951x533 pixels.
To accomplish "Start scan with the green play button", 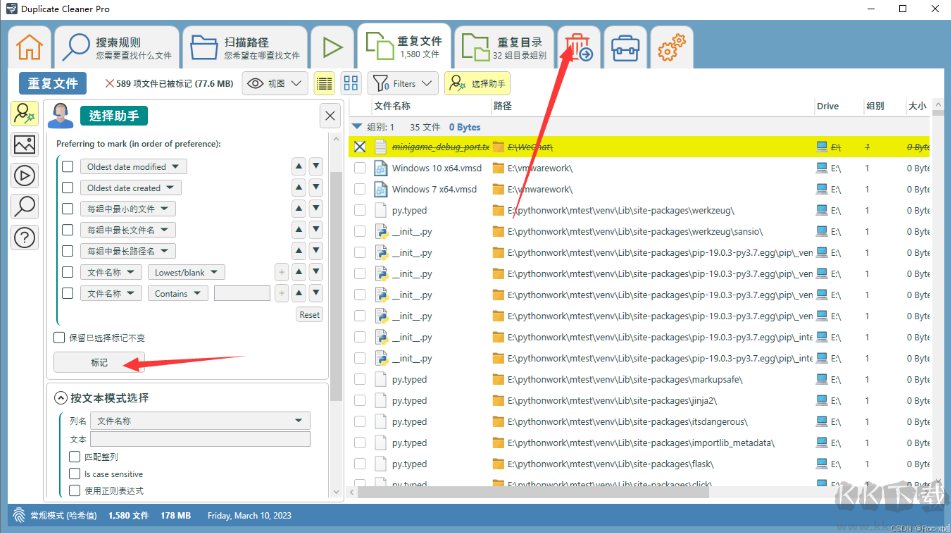I will coord(332,47).
